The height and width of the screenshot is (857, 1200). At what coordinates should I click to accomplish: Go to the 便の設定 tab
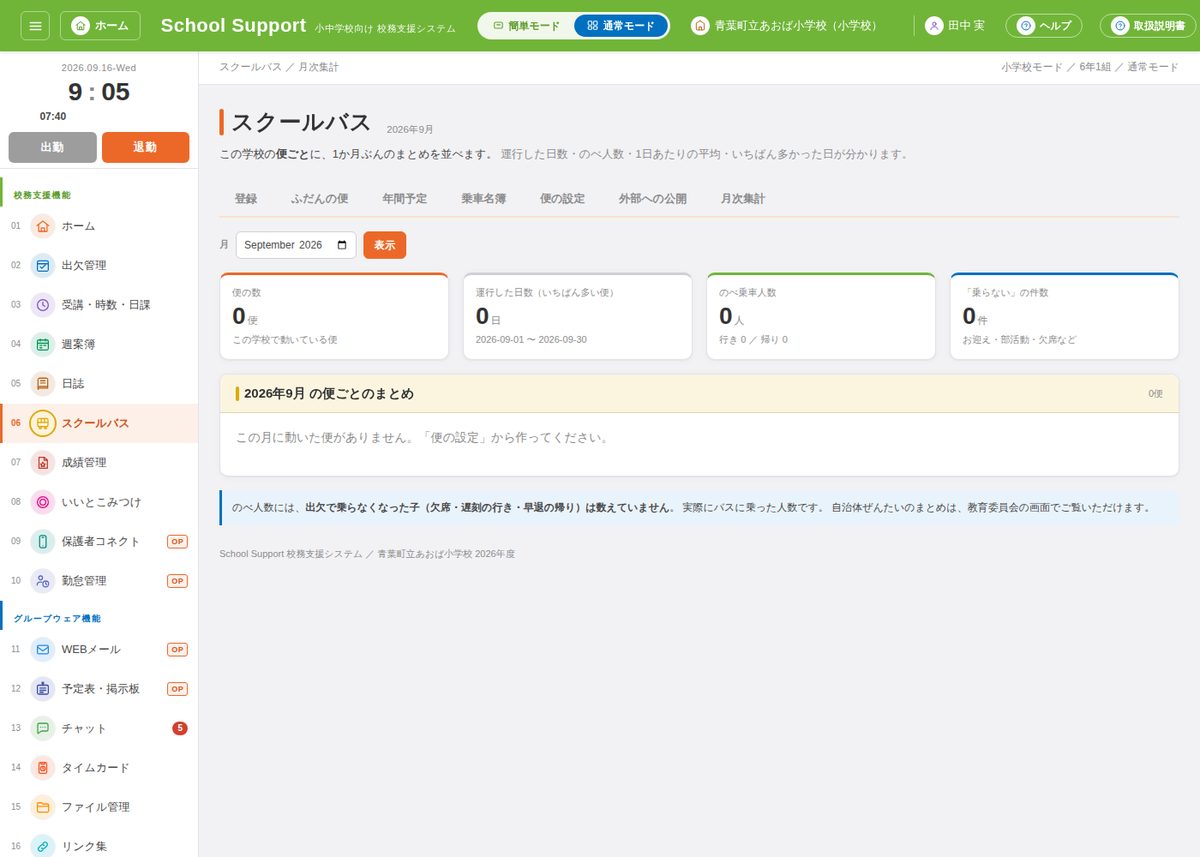tap(563, 199)
